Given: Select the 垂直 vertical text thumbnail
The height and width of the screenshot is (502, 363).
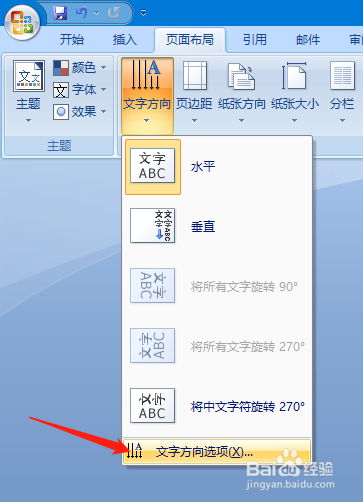Looking at the screenshot, I should pyautogui.click(x=152, y=226).
